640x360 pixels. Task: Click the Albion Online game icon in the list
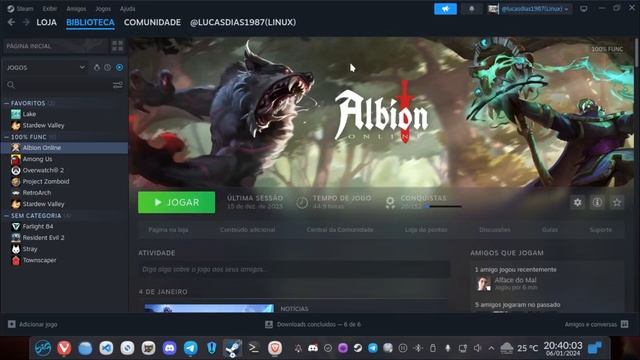(16, 148)
